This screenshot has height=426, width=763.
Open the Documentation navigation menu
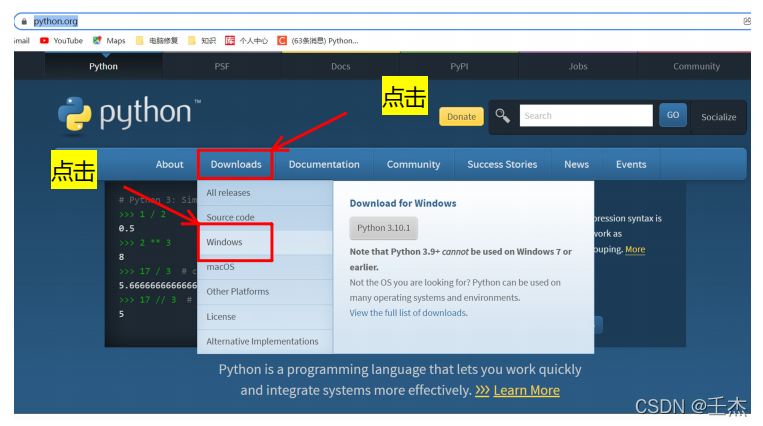324,165
